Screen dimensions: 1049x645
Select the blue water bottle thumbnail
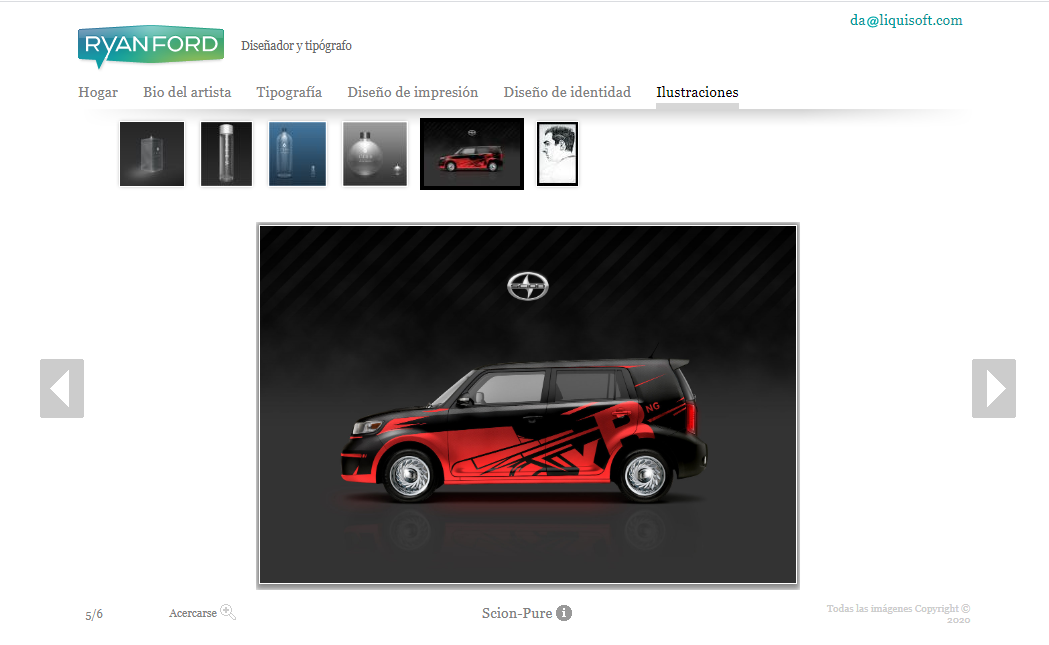297,154
